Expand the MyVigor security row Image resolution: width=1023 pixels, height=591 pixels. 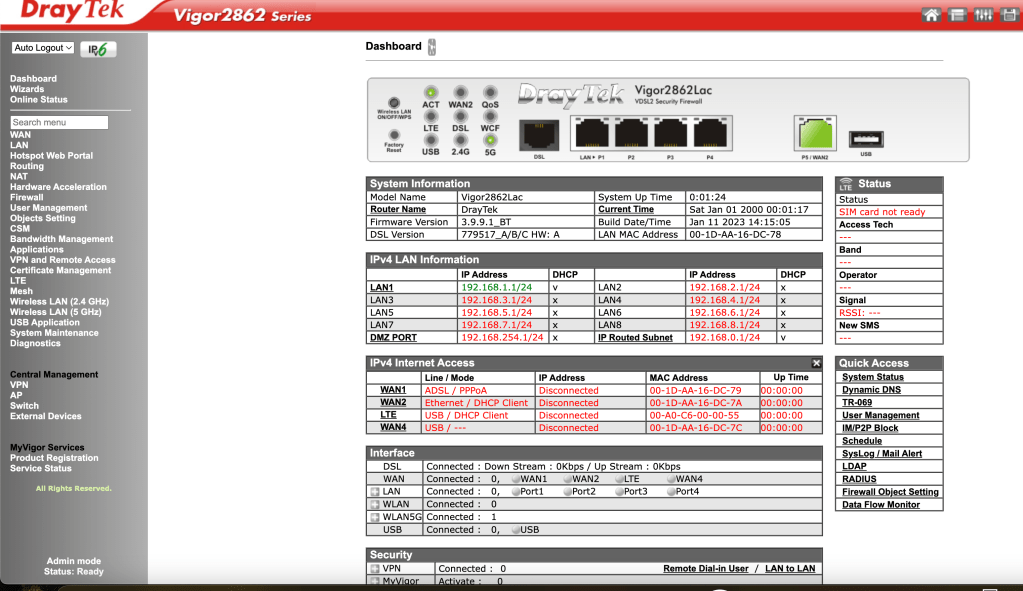click(x=375, y=581)
